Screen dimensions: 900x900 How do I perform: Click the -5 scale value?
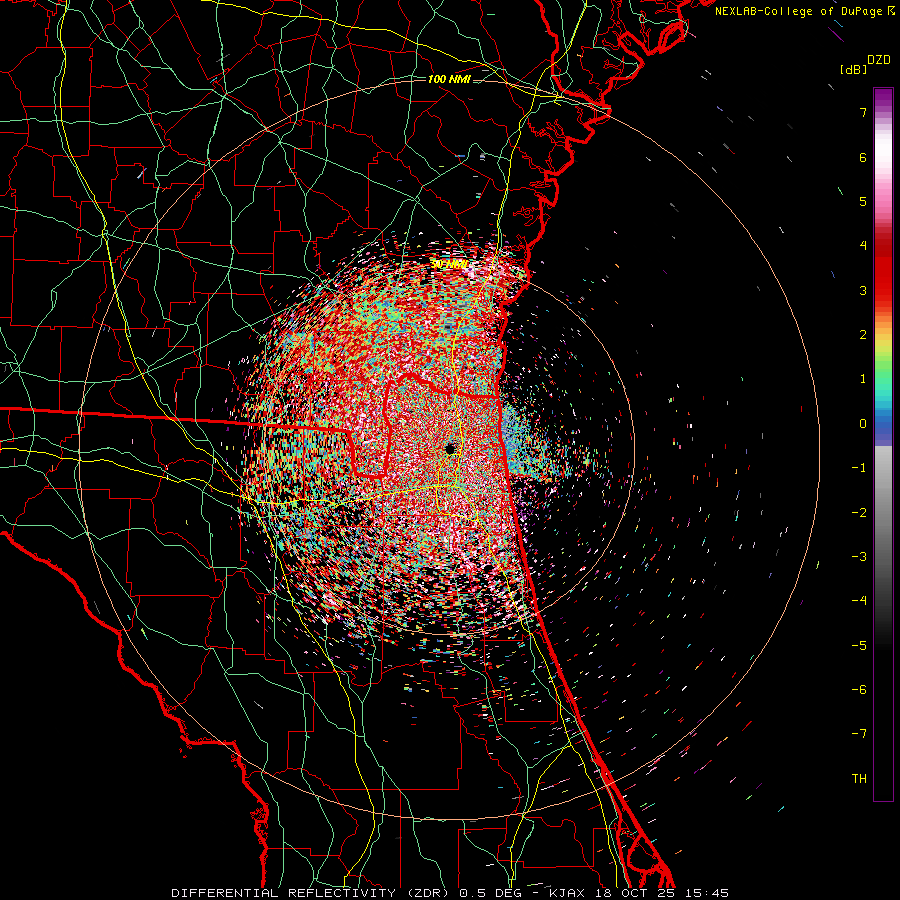point(859,646)
